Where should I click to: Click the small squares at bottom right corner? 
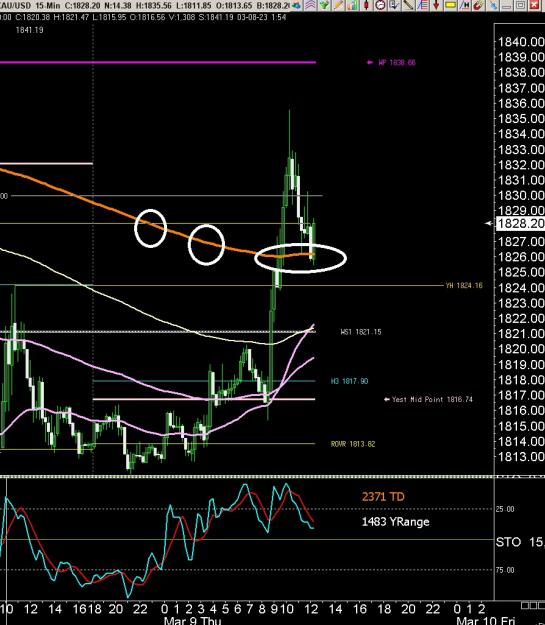533,606
